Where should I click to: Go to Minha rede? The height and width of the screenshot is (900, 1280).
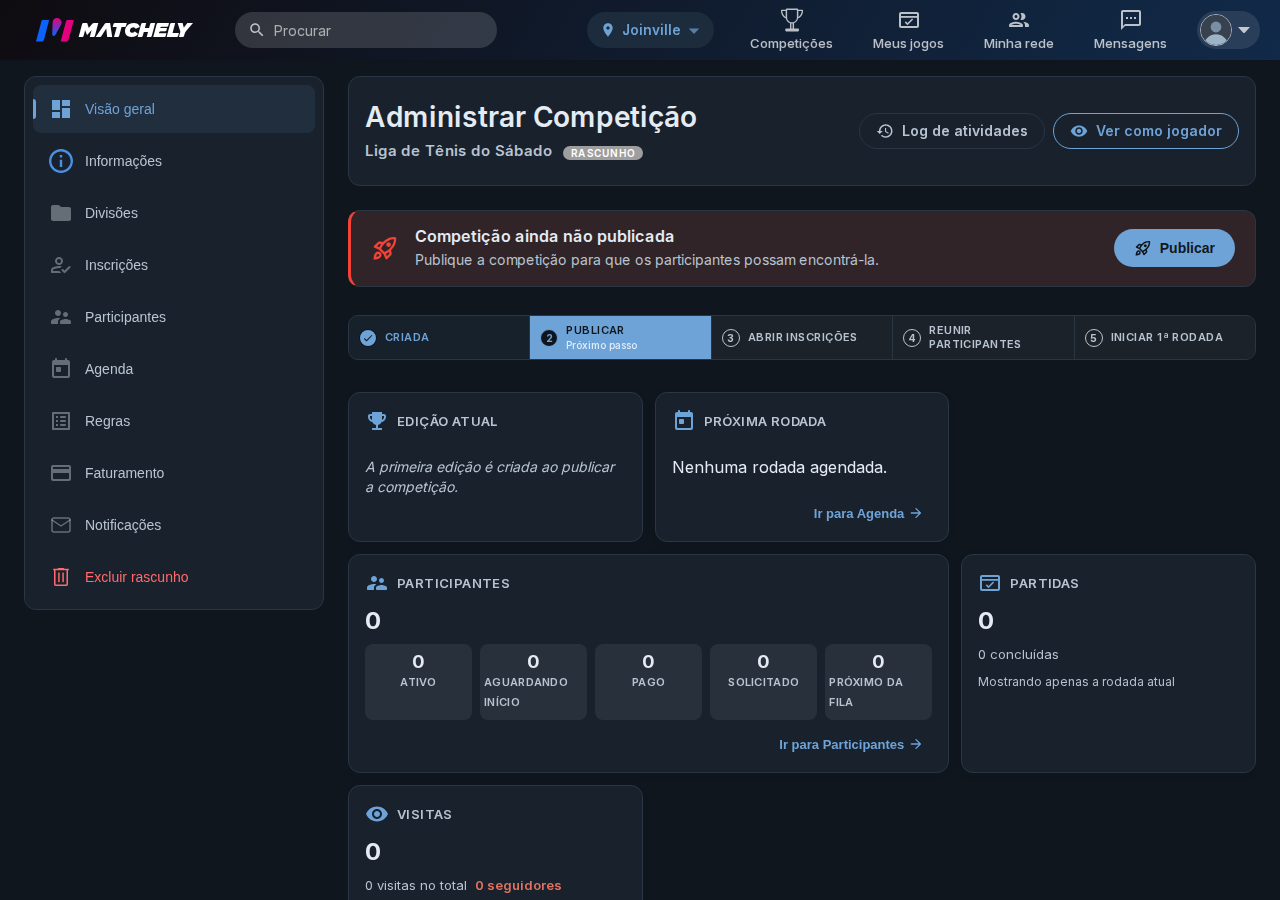(x=1019, y=30)
